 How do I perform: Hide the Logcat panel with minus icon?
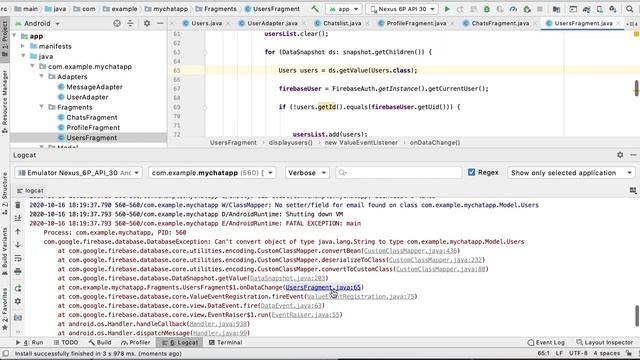[633, 155]
